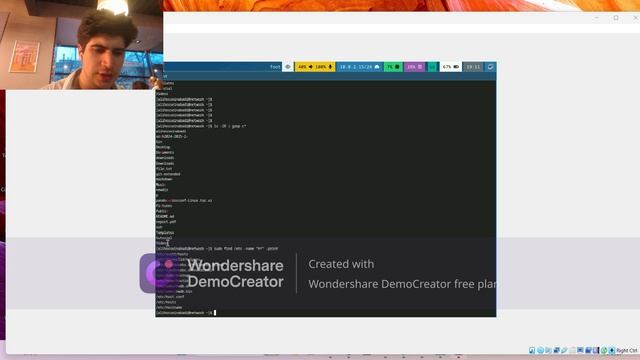Click the white 67% battery module
Screen dimensions: 640x360
pos(451,67)
